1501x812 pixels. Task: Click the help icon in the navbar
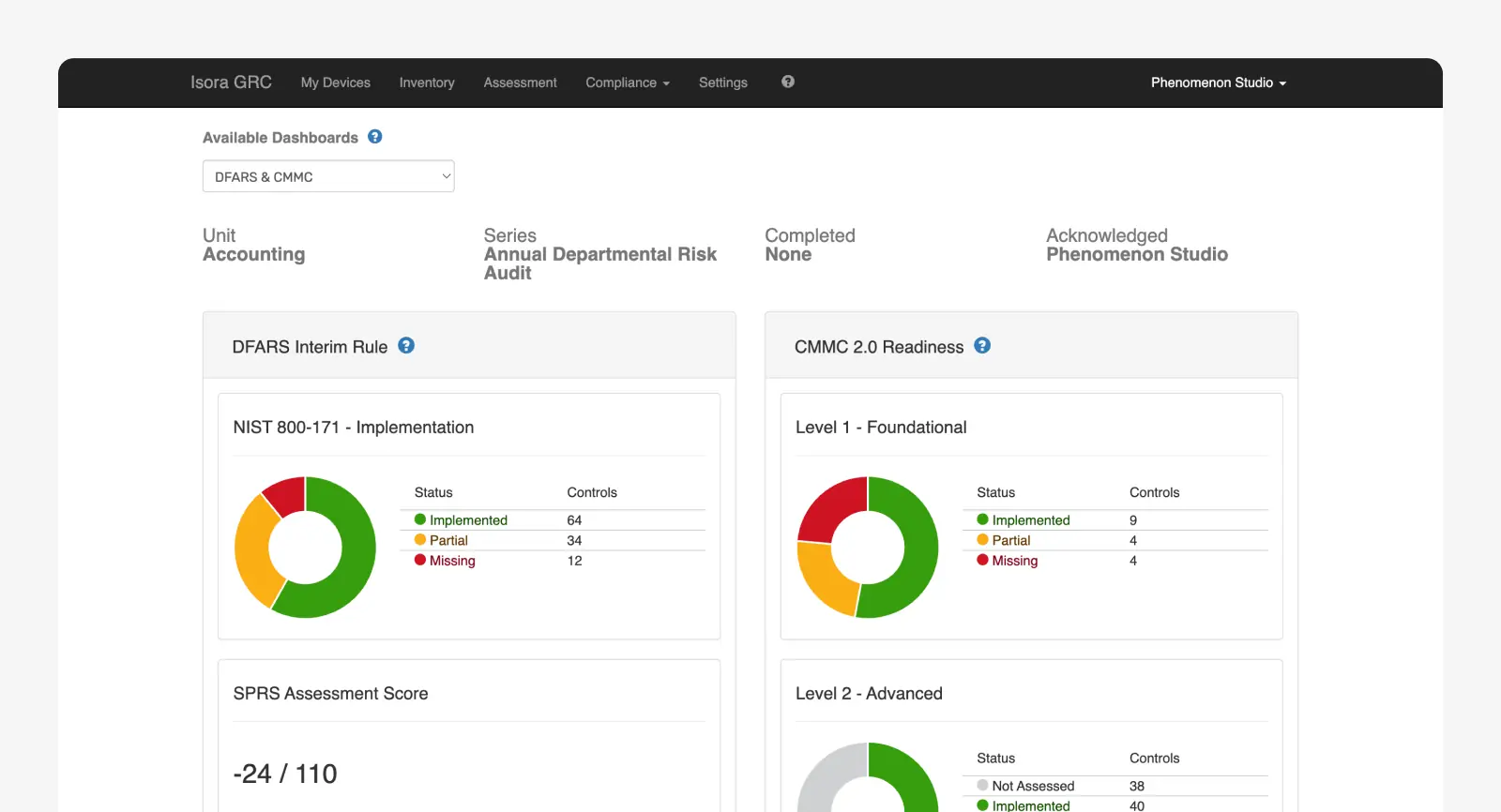pyautogui.click(x=788, y=82)
